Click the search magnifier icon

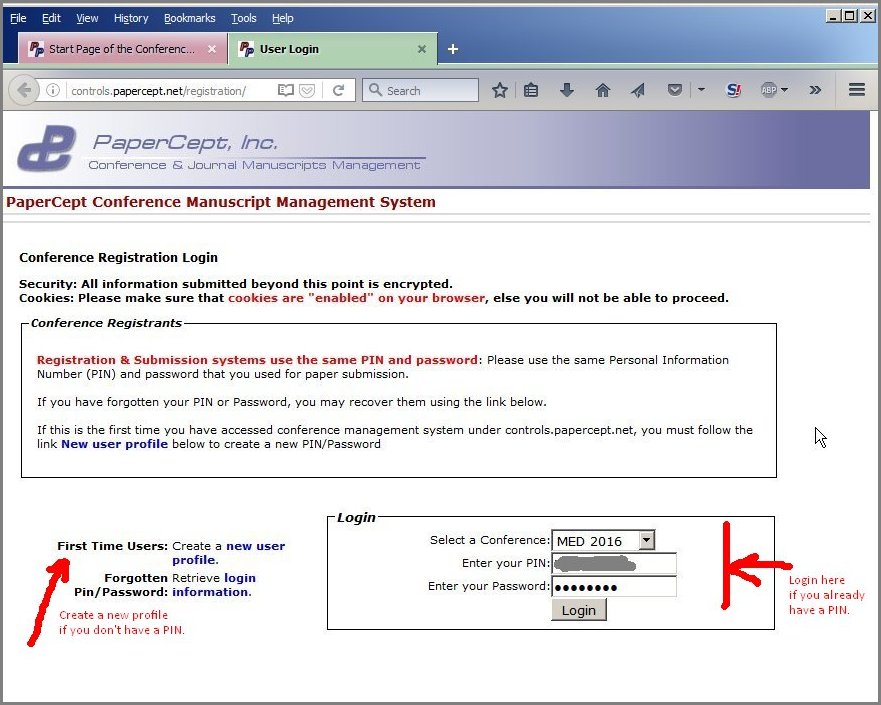(375, 90)
